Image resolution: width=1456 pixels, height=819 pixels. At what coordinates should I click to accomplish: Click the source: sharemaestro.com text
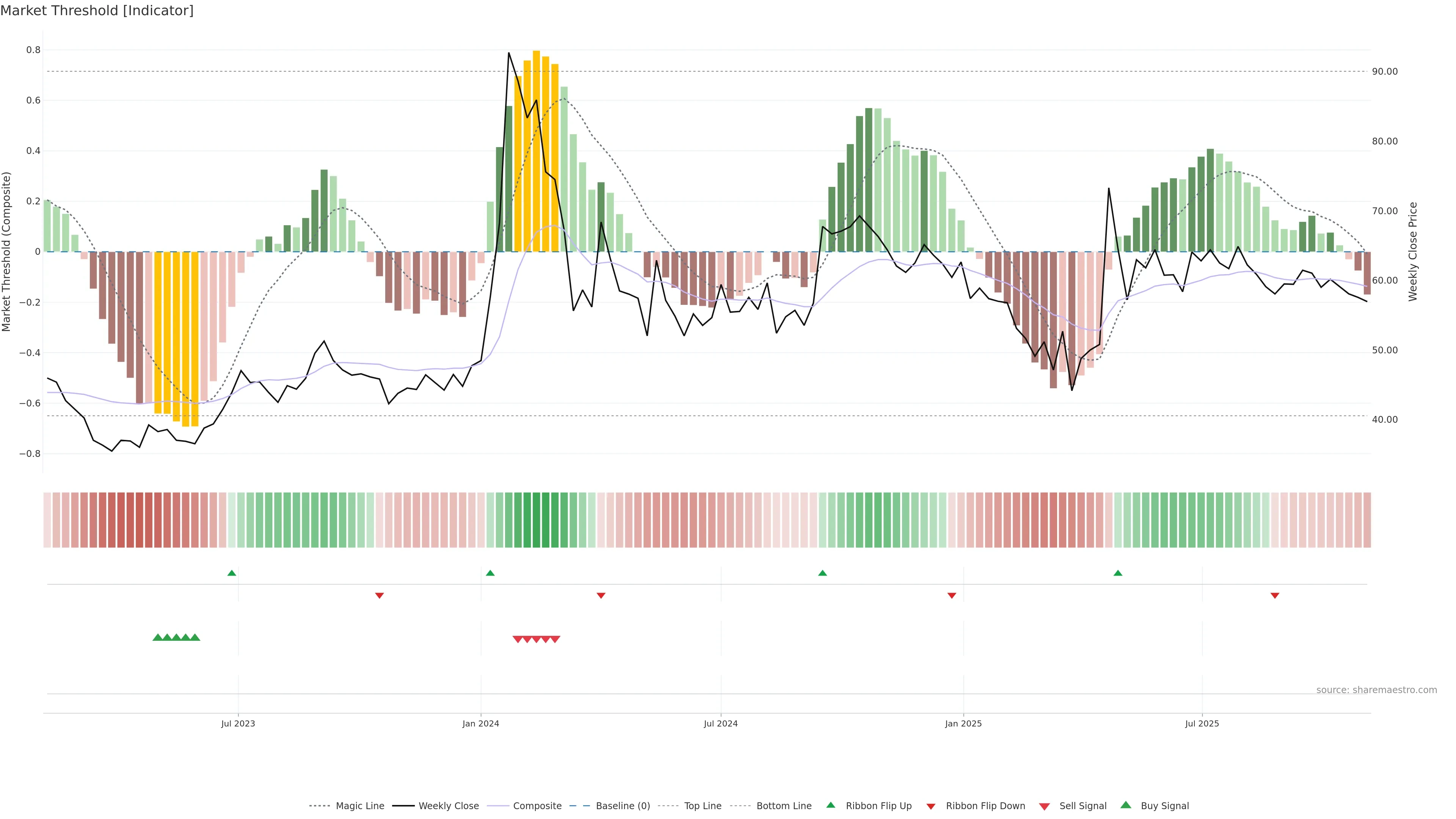[x=1376, y=690]
